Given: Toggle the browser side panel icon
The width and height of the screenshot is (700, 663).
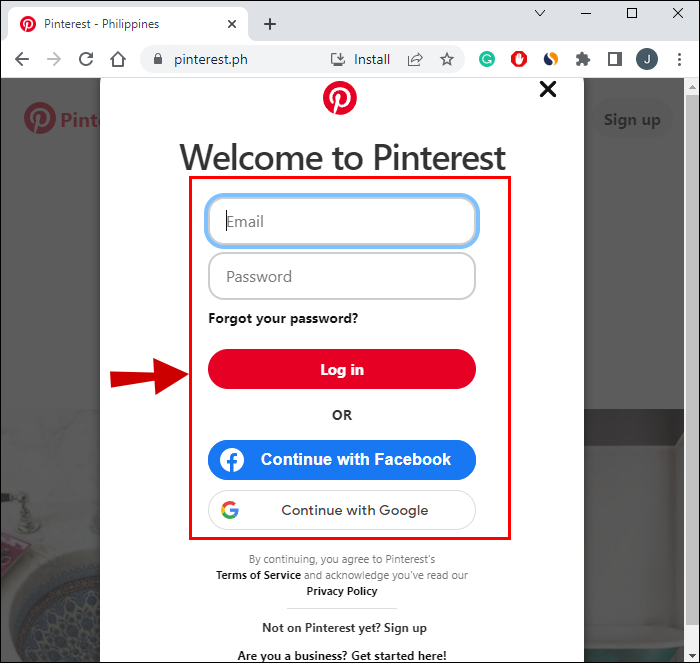Looking at the screenshot, I should tap(615, 59).
